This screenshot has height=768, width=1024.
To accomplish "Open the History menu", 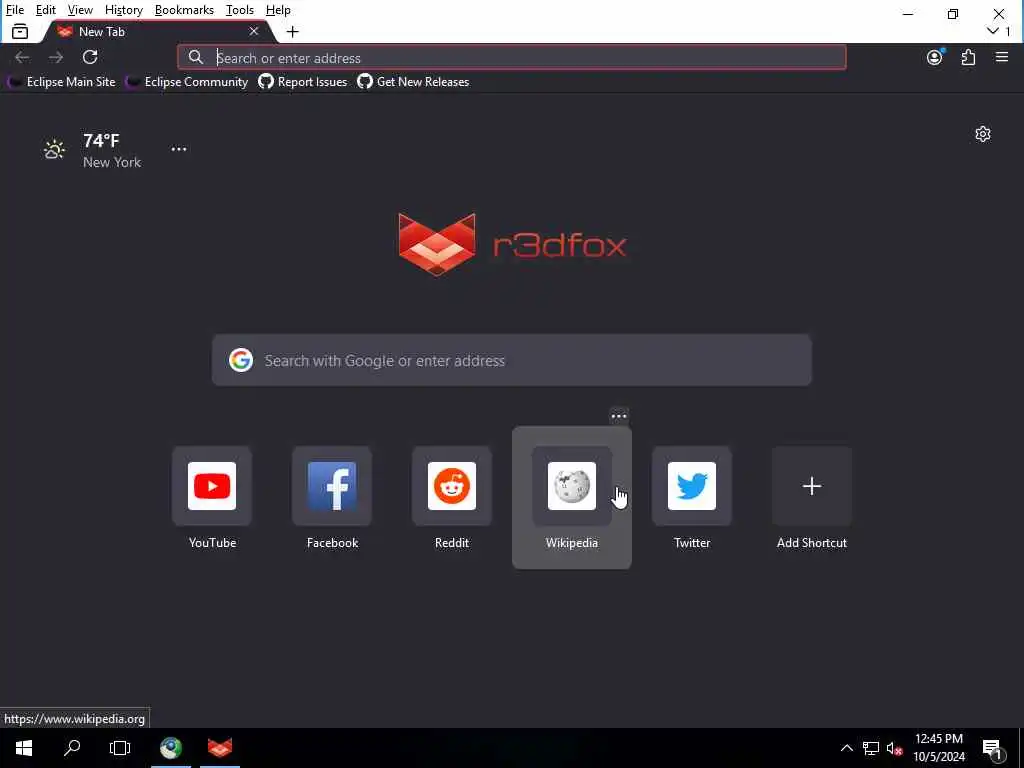I will [x=123, y=10].
